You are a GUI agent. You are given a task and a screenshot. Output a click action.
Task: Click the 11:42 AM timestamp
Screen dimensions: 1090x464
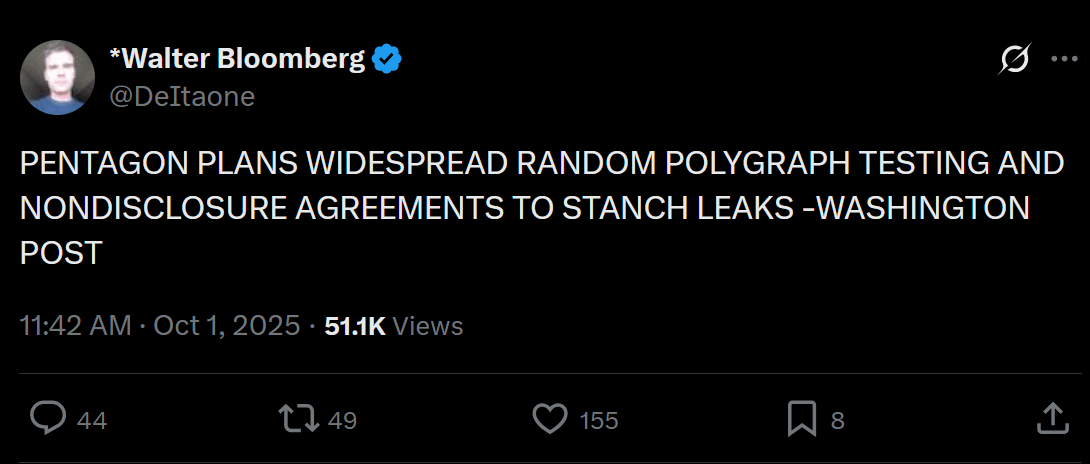coord(75,326)
